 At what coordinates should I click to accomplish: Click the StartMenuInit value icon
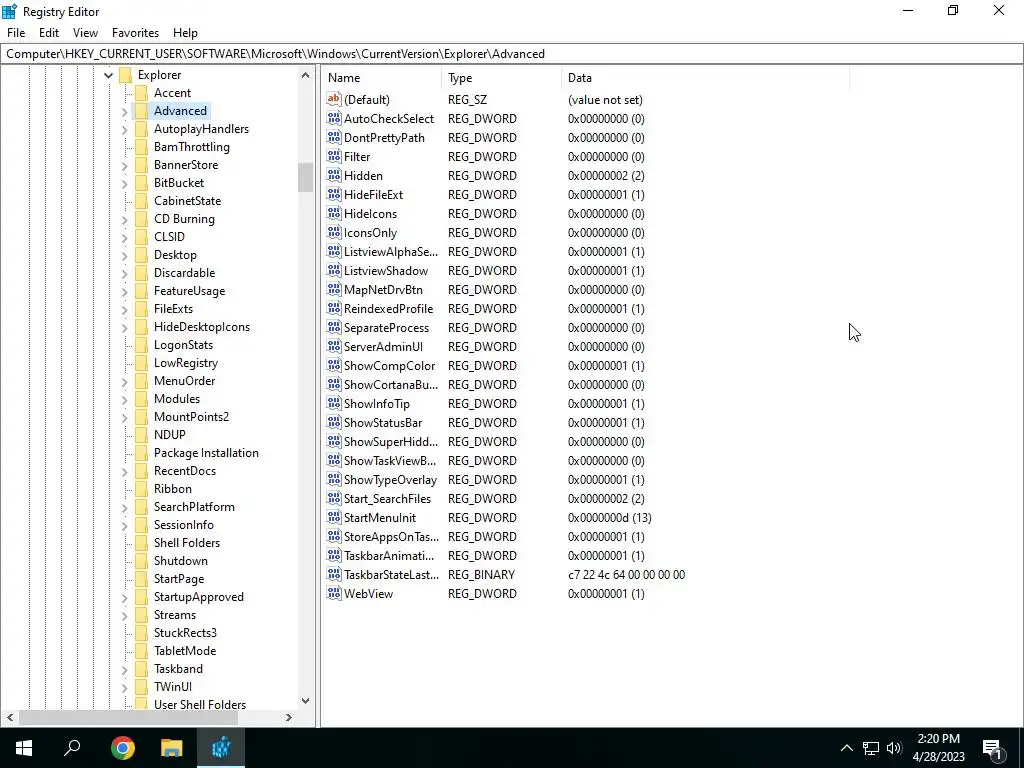(x=334, y=517)
